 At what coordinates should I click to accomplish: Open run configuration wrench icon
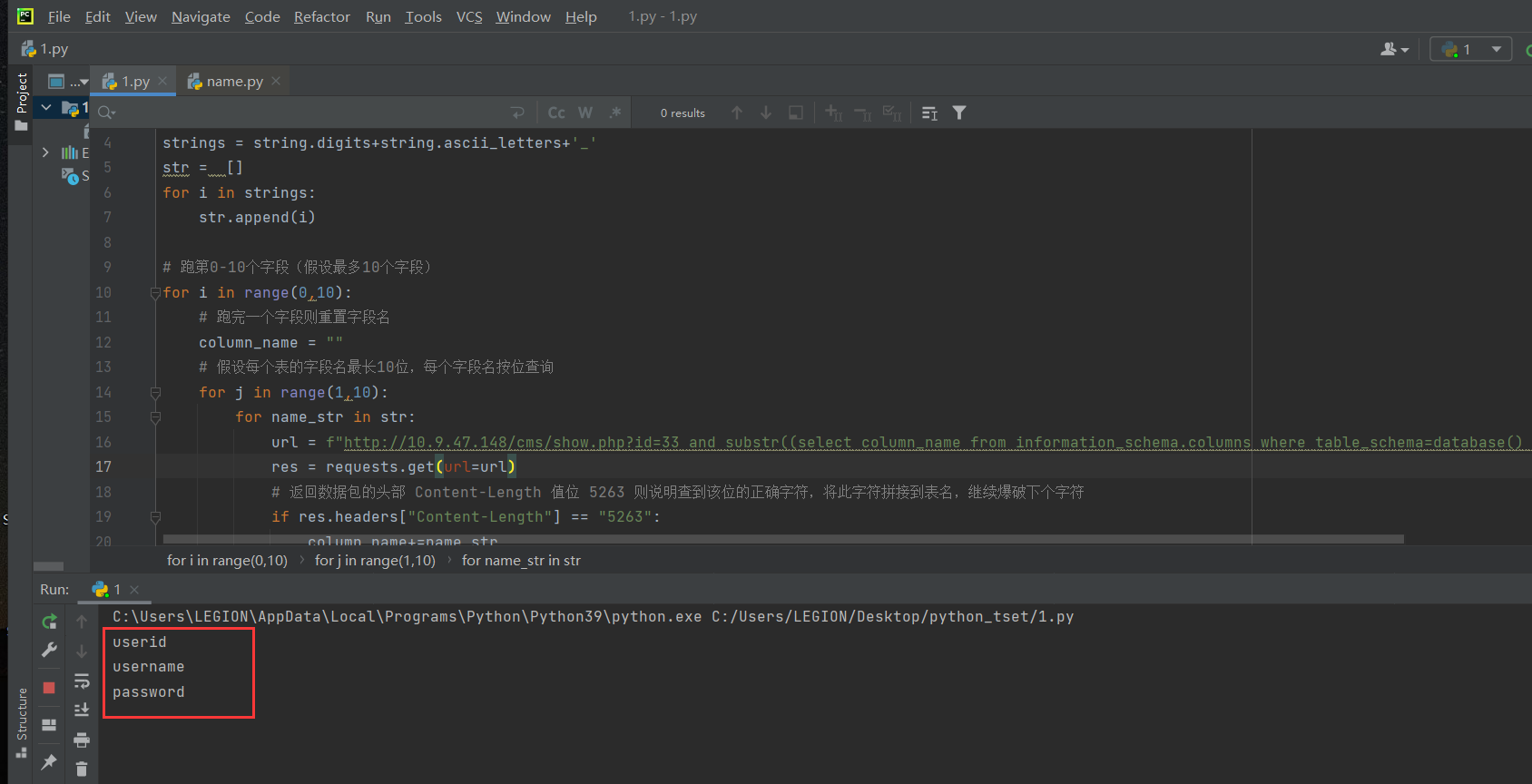coord(49,650)
